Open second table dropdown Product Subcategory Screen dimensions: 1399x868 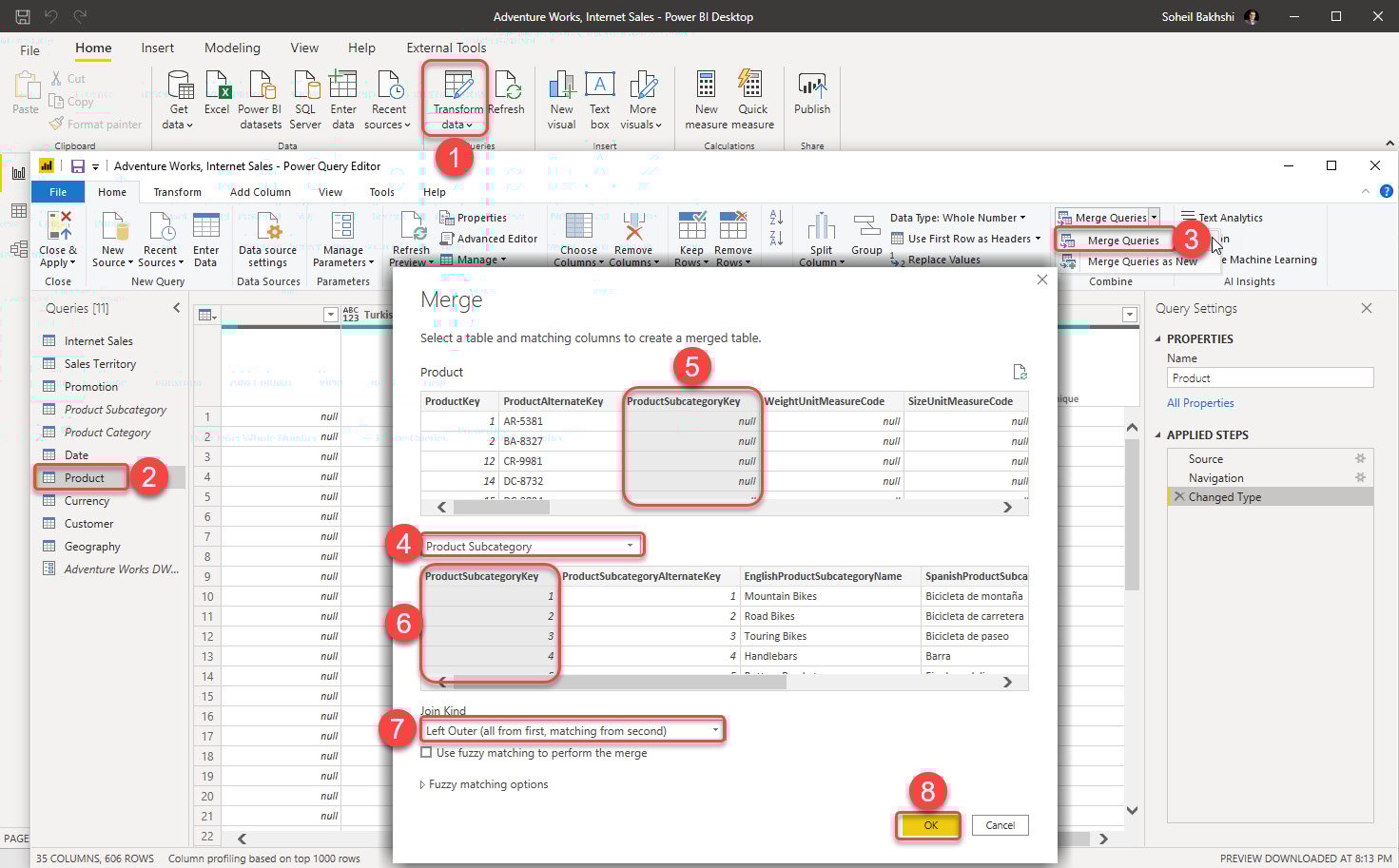click(x=532, y=546)
